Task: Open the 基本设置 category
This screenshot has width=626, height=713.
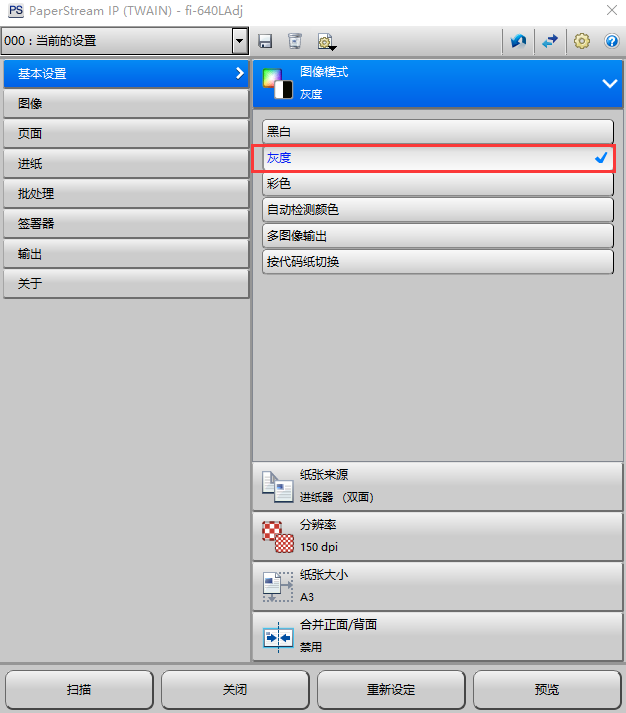Action: (126, 74)
